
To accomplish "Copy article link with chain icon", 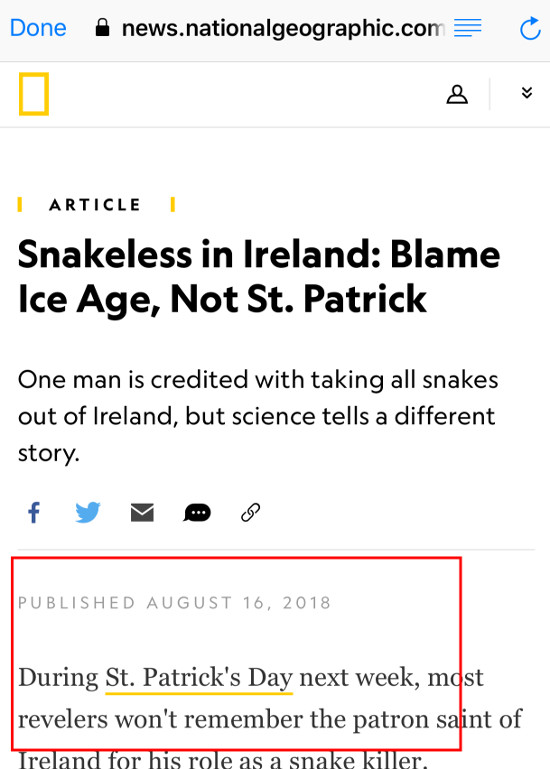I will 250,513.
